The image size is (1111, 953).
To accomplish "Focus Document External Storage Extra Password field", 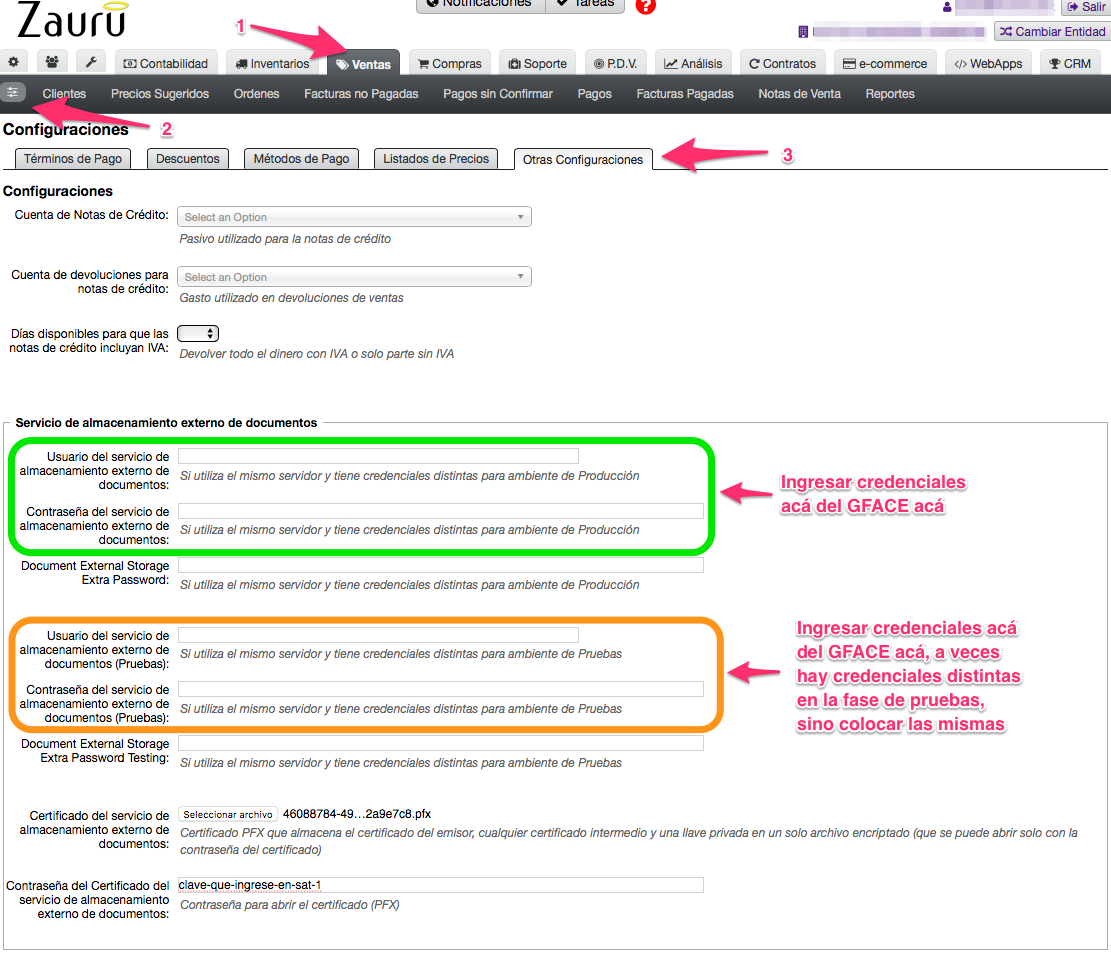I will tap(441, 565).
